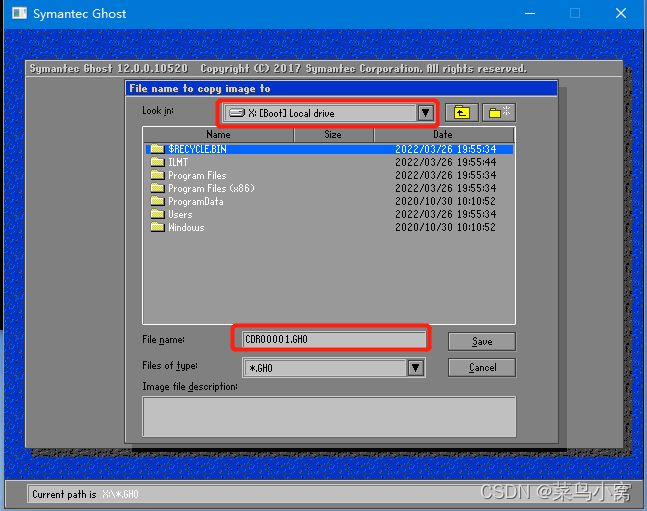Click the Image file description box
The height and width of the screenshot is (511, 647).
point(329,416)
